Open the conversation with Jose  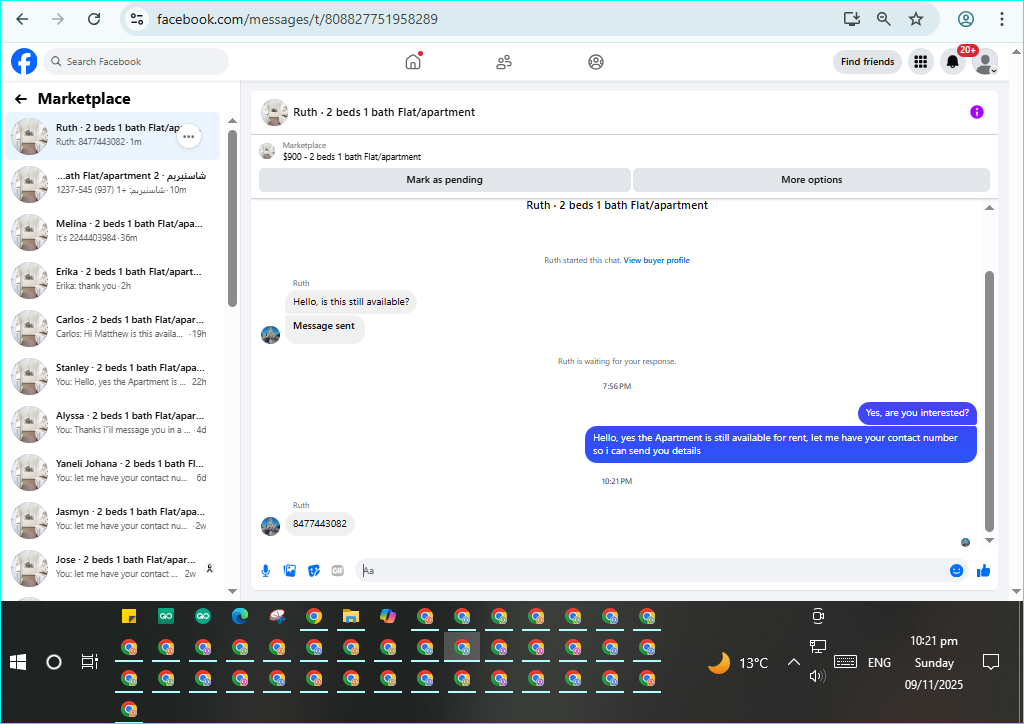112,567
